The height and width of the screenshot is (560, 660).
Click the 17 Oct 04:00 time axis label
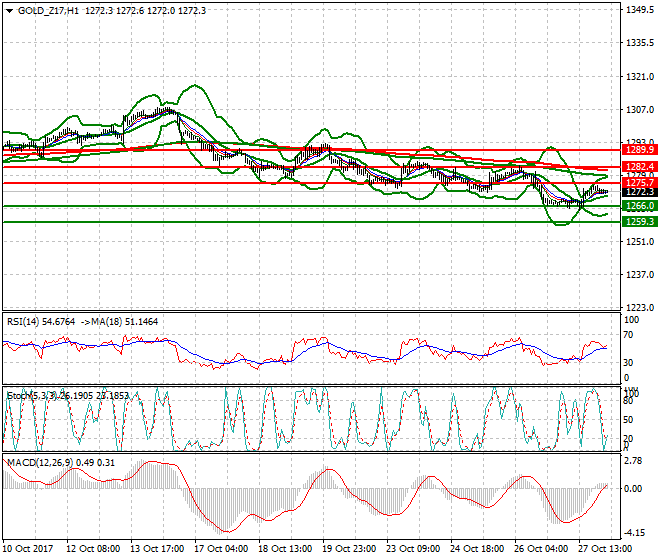tap(221, 549)
